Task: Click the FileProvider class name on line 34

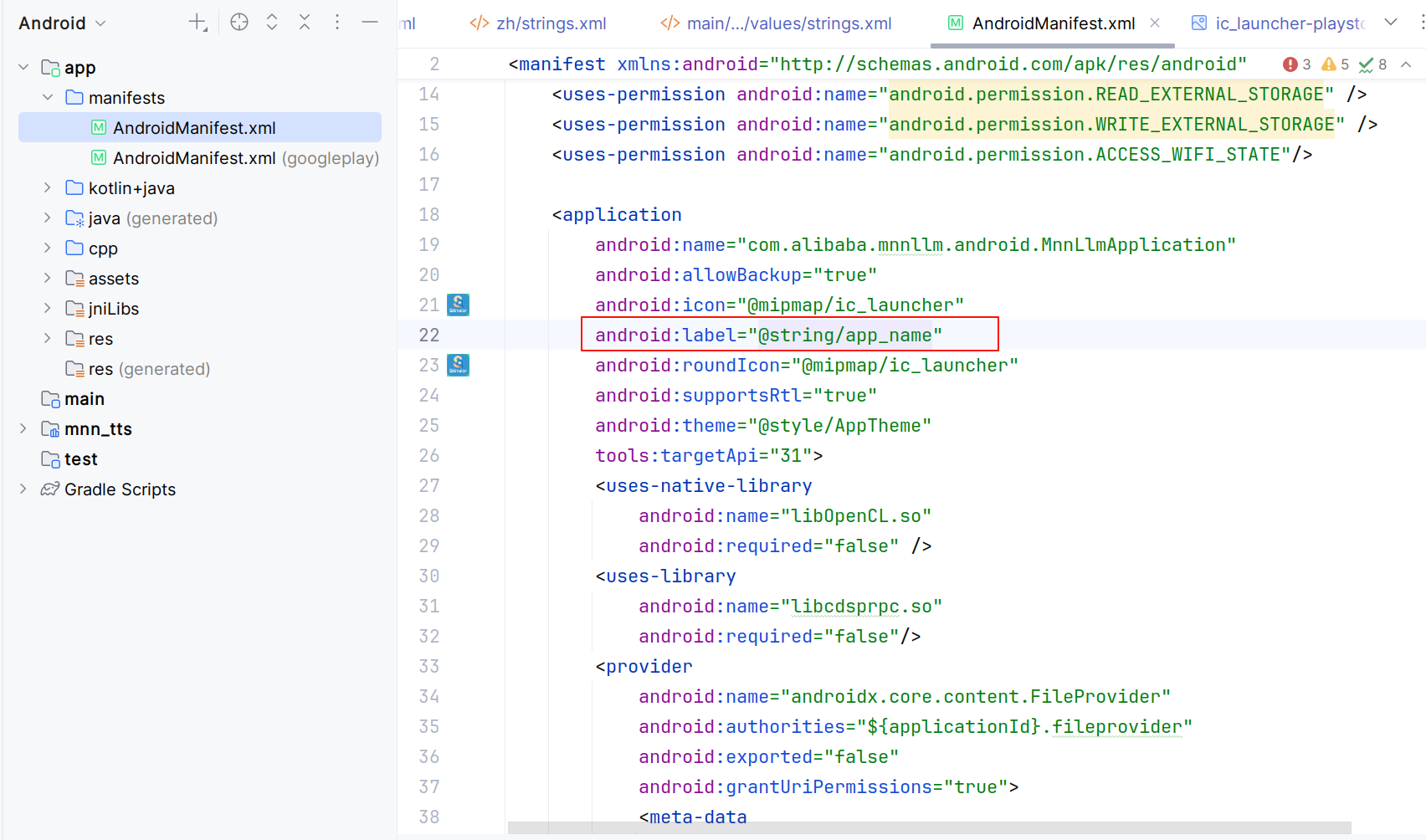Action: tap(1095, 696)
